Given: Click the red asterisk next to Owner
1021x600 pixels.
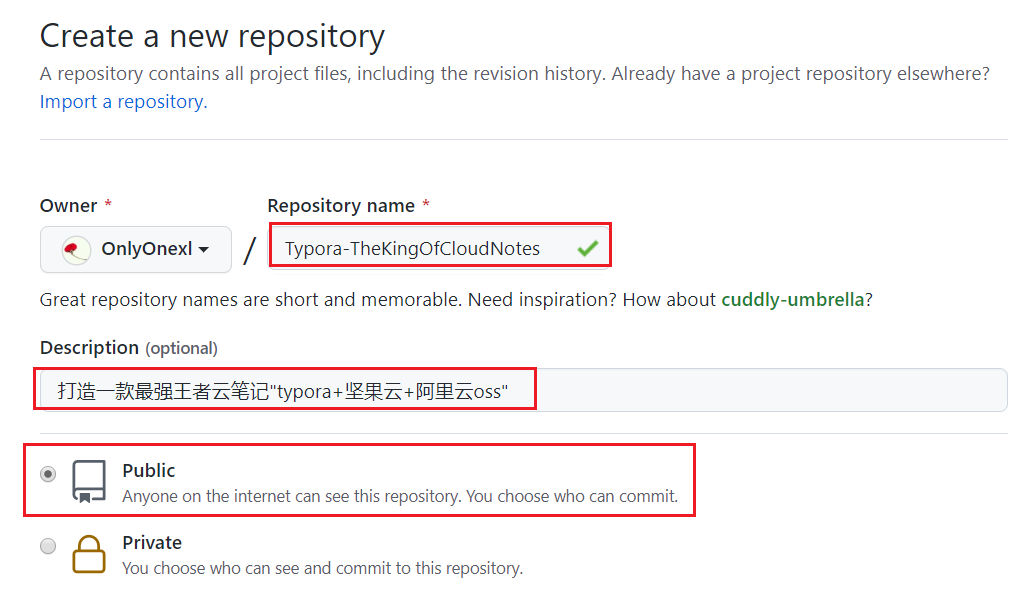Looking at the screenshot, I should click(x=108, y=204).
